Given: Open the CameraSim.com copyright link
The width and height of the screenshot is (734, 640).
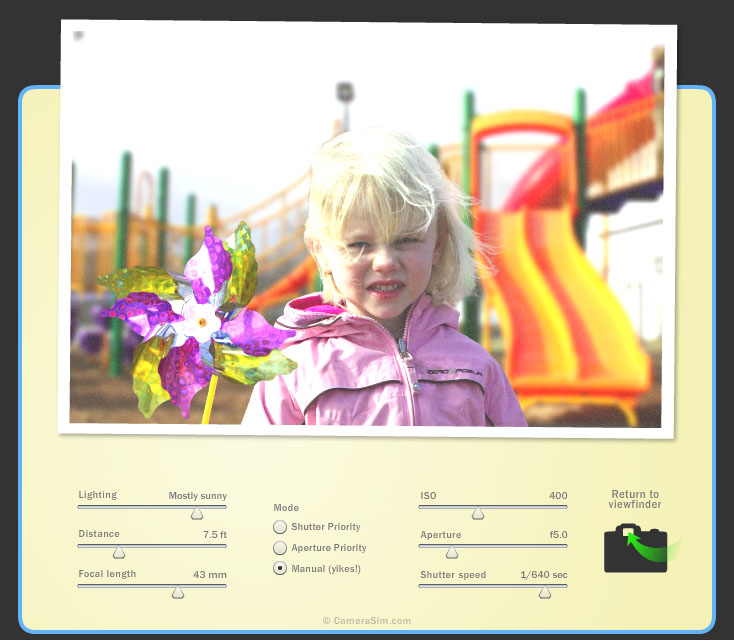Looking at the screenshot, I should pos(366,621).
